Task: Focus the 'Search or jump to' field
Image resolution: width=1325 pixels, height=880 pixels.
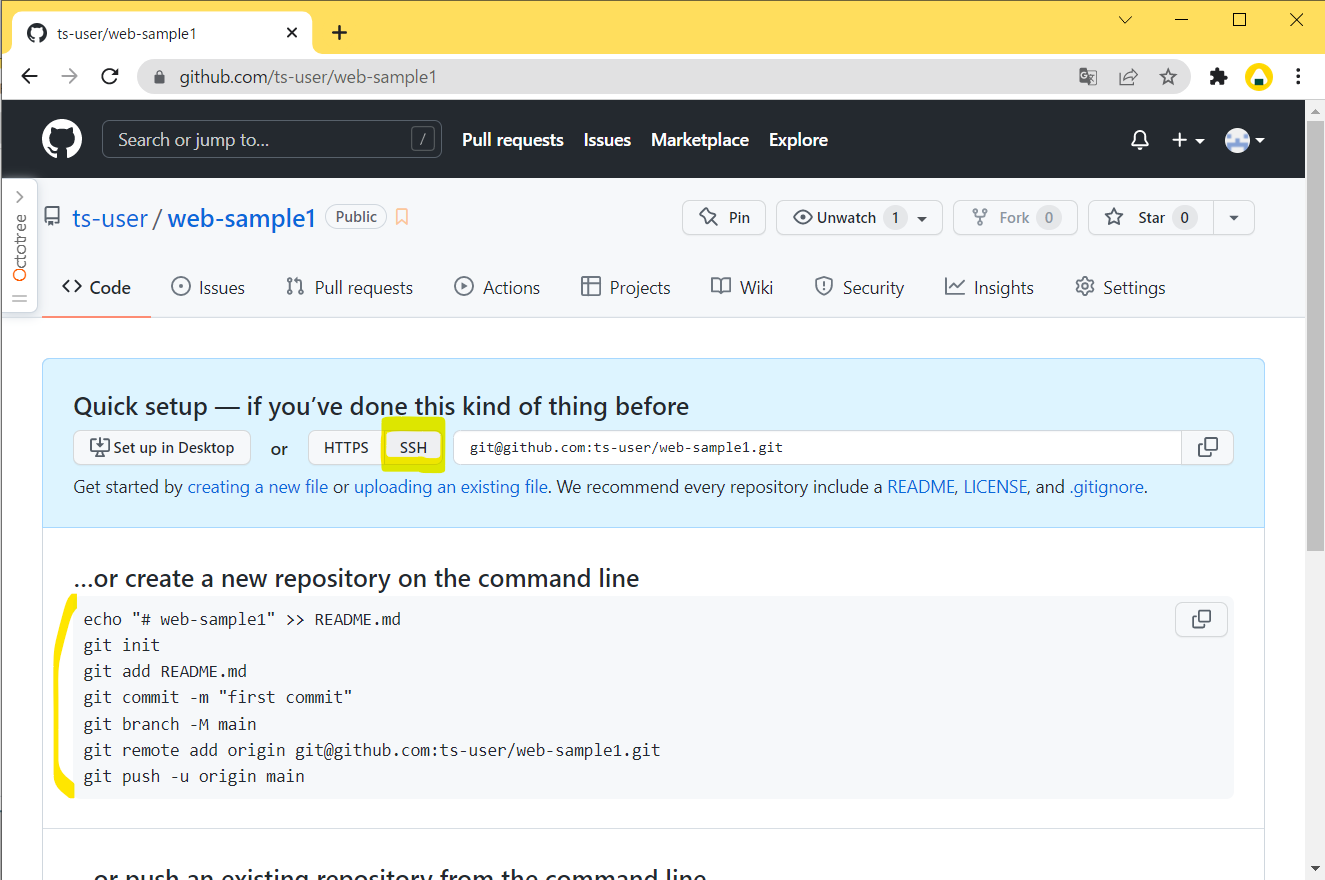Action: 272,139
